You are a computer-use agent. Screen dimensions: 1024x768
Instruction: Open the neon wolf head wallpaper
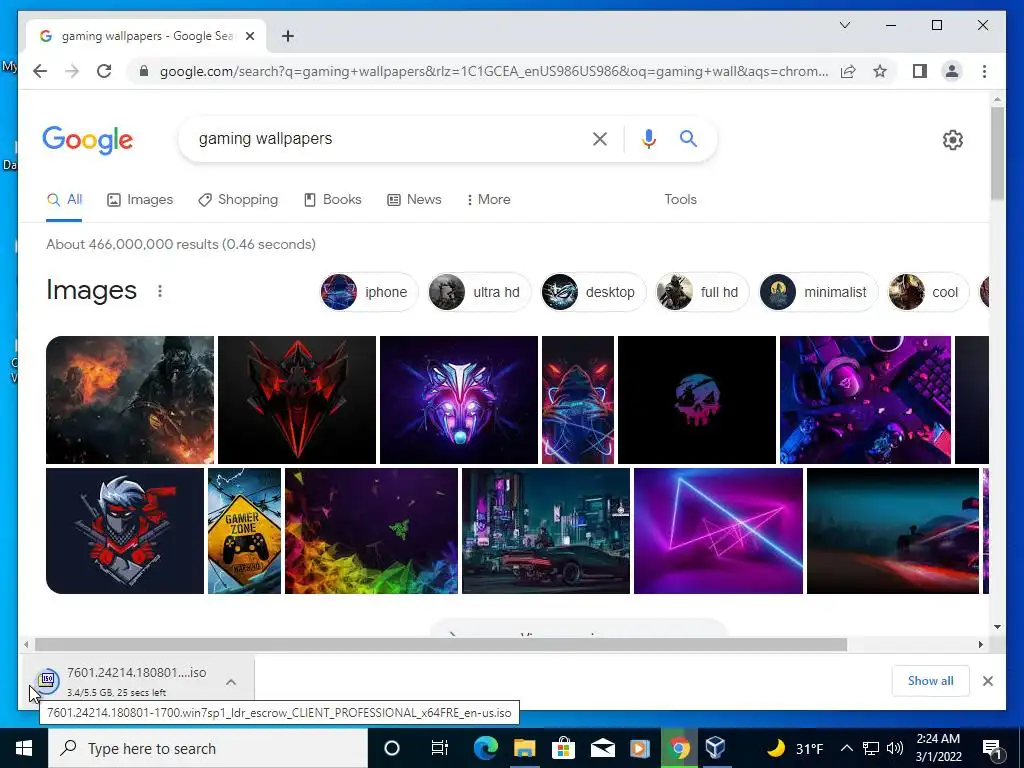[x=458, y=400]
